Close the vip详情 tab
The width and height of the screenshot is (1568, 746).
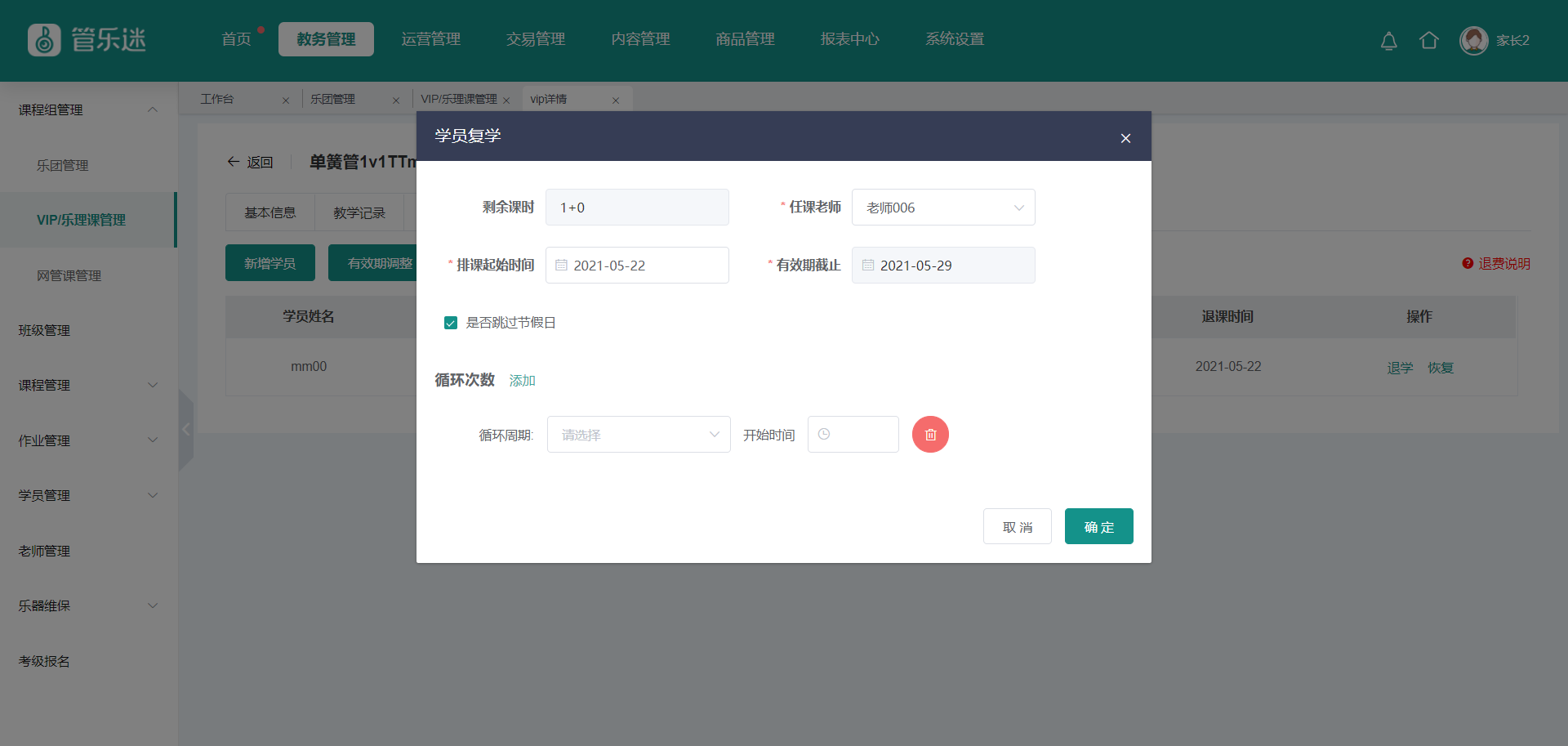pyautogui.click(x=616, y=101)
